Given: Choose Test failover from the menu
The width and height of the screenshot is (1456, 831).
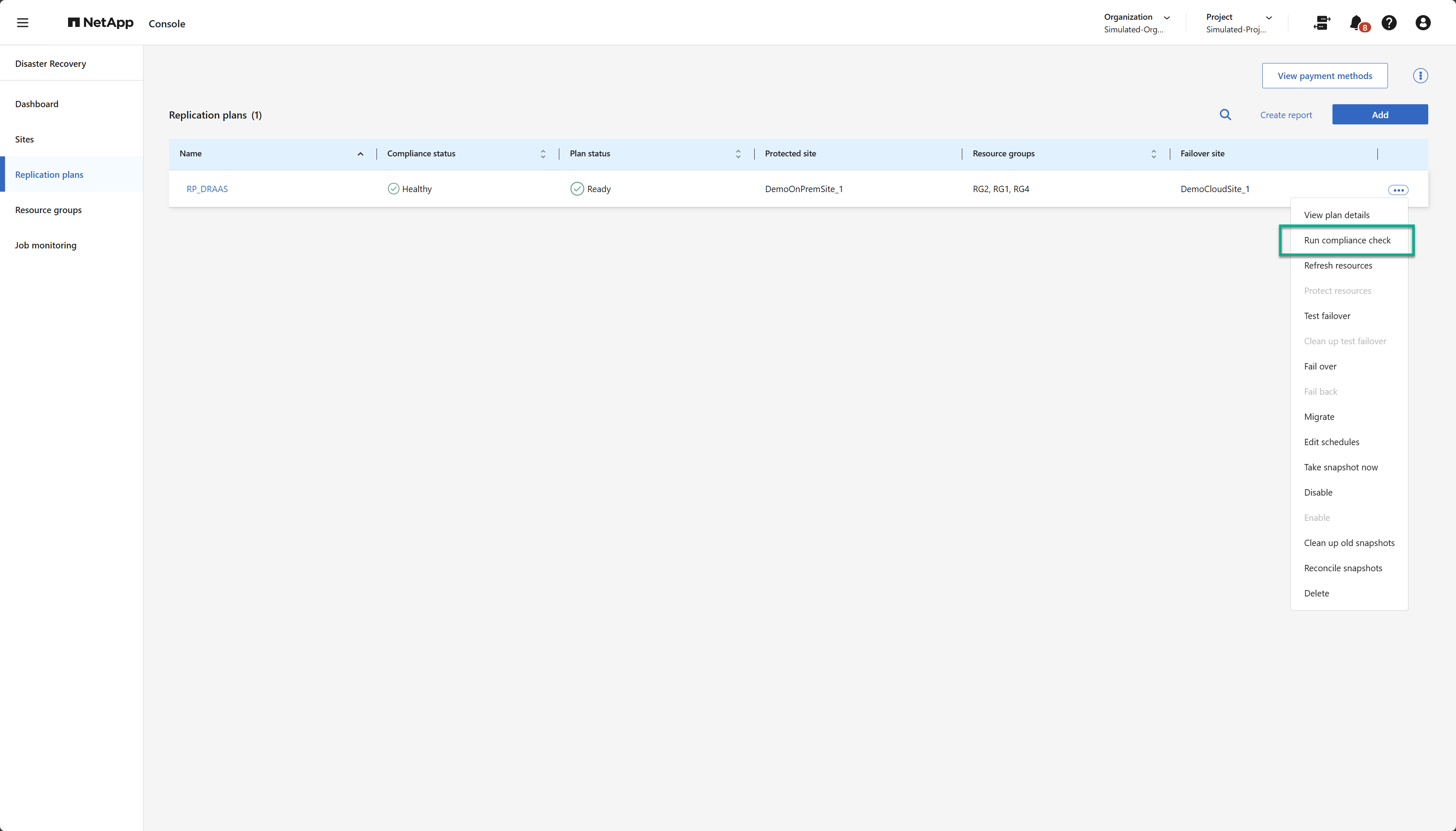Looking at the screenshot, I should tap(1327, 316).
